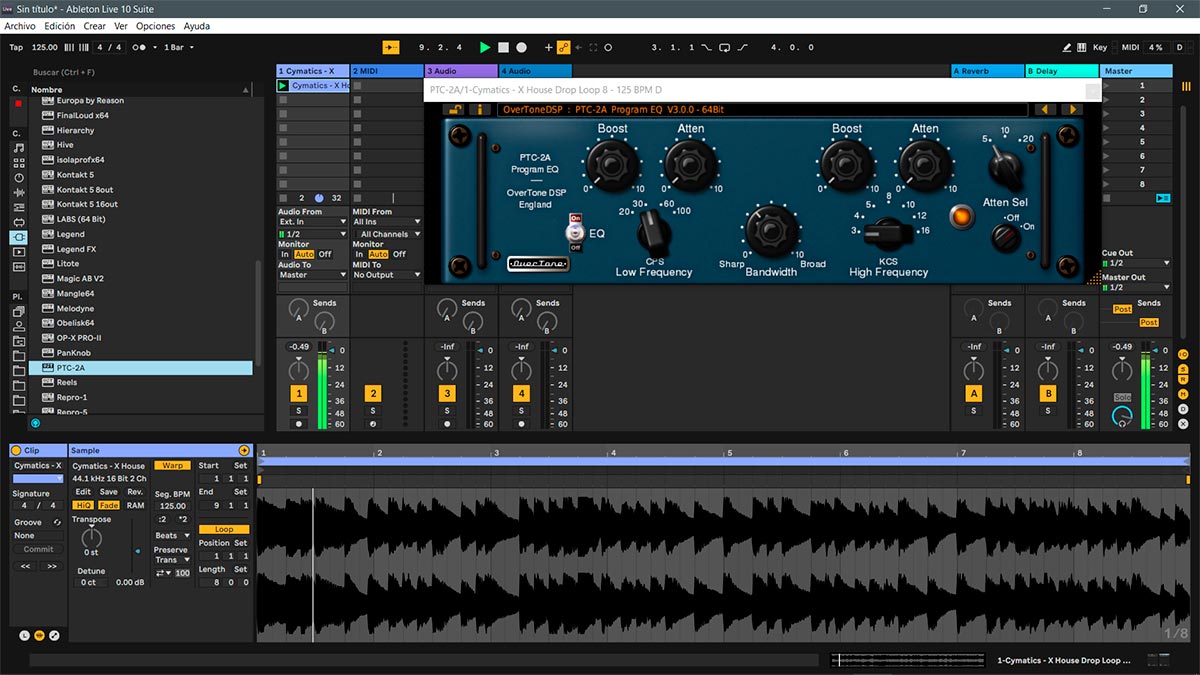The height and width of the screenshot is (675, 1200).
Task: Open the MIDI To No Output dropdown
Action: [387, 275]
